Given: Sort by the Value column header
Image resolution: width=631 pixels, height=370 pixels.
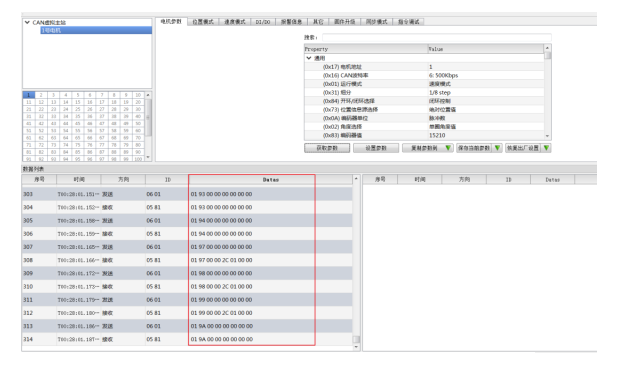Looking at the screenshot, I should 485,49.
